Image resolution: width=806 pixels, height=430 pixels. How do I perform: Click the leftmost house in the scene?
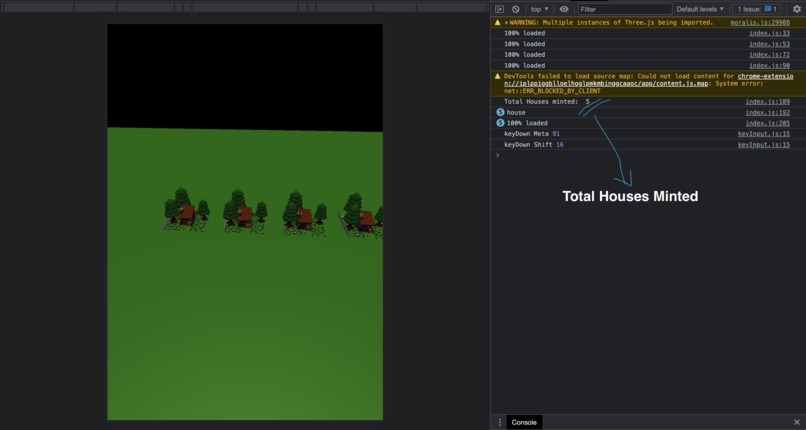[186, 215]
